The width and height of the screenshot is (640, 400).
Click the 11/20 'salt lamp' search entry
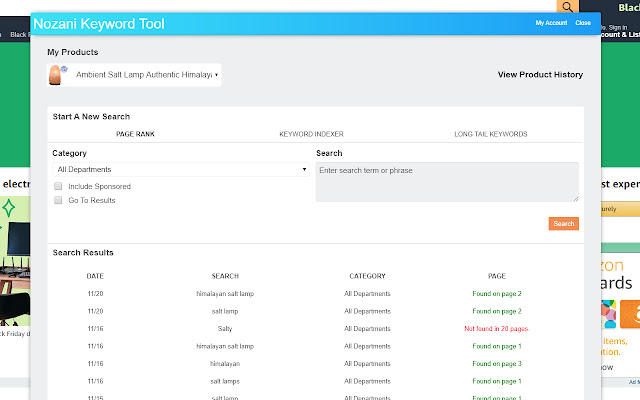pos(225,311)
